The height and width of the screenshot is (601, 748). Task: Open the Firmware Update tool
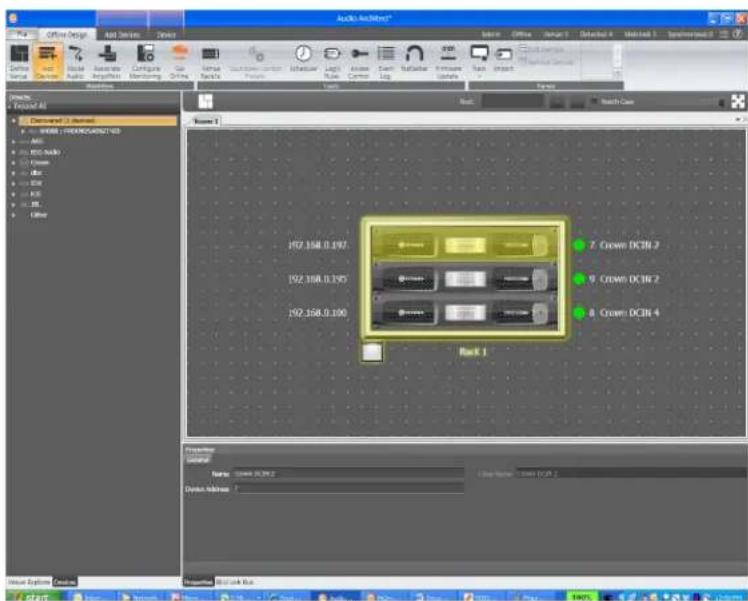tap(448, 62)
